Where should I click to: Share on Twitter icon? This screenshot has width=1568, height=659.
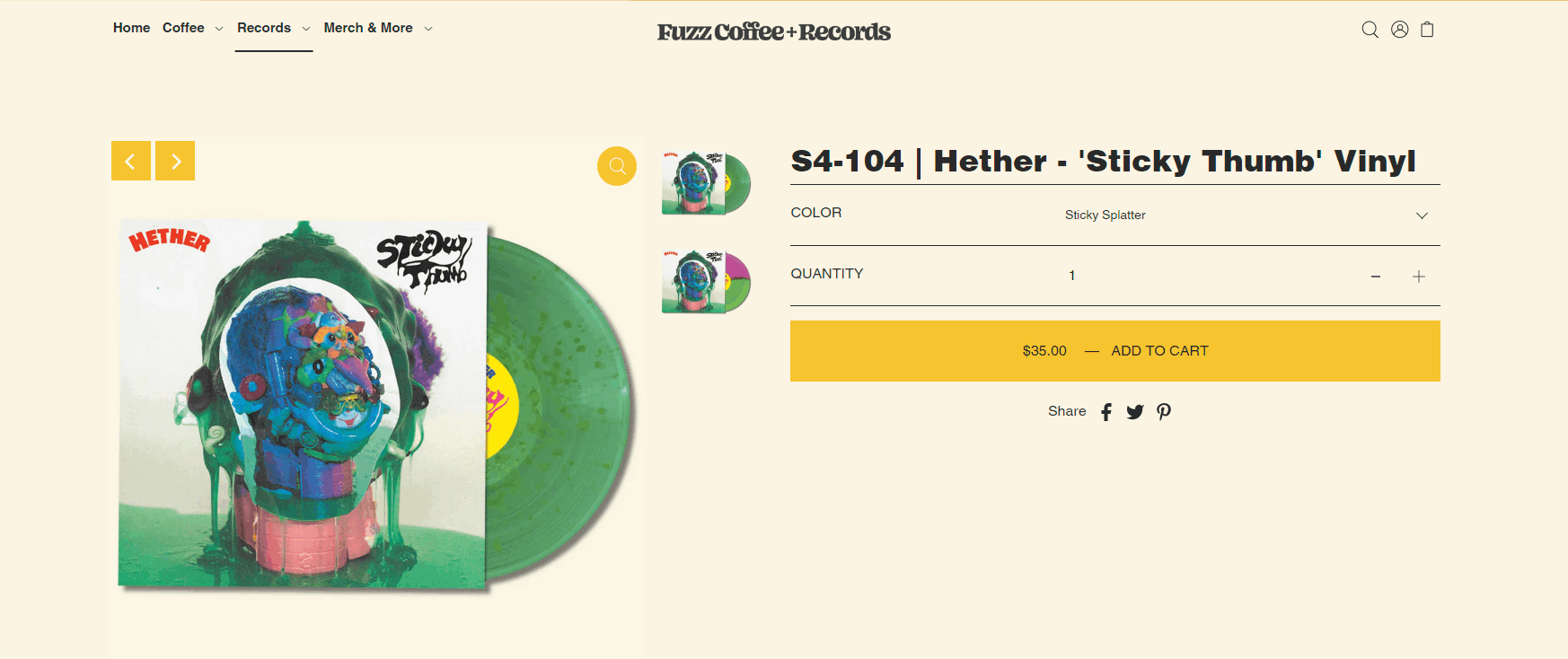(1135, 411)
